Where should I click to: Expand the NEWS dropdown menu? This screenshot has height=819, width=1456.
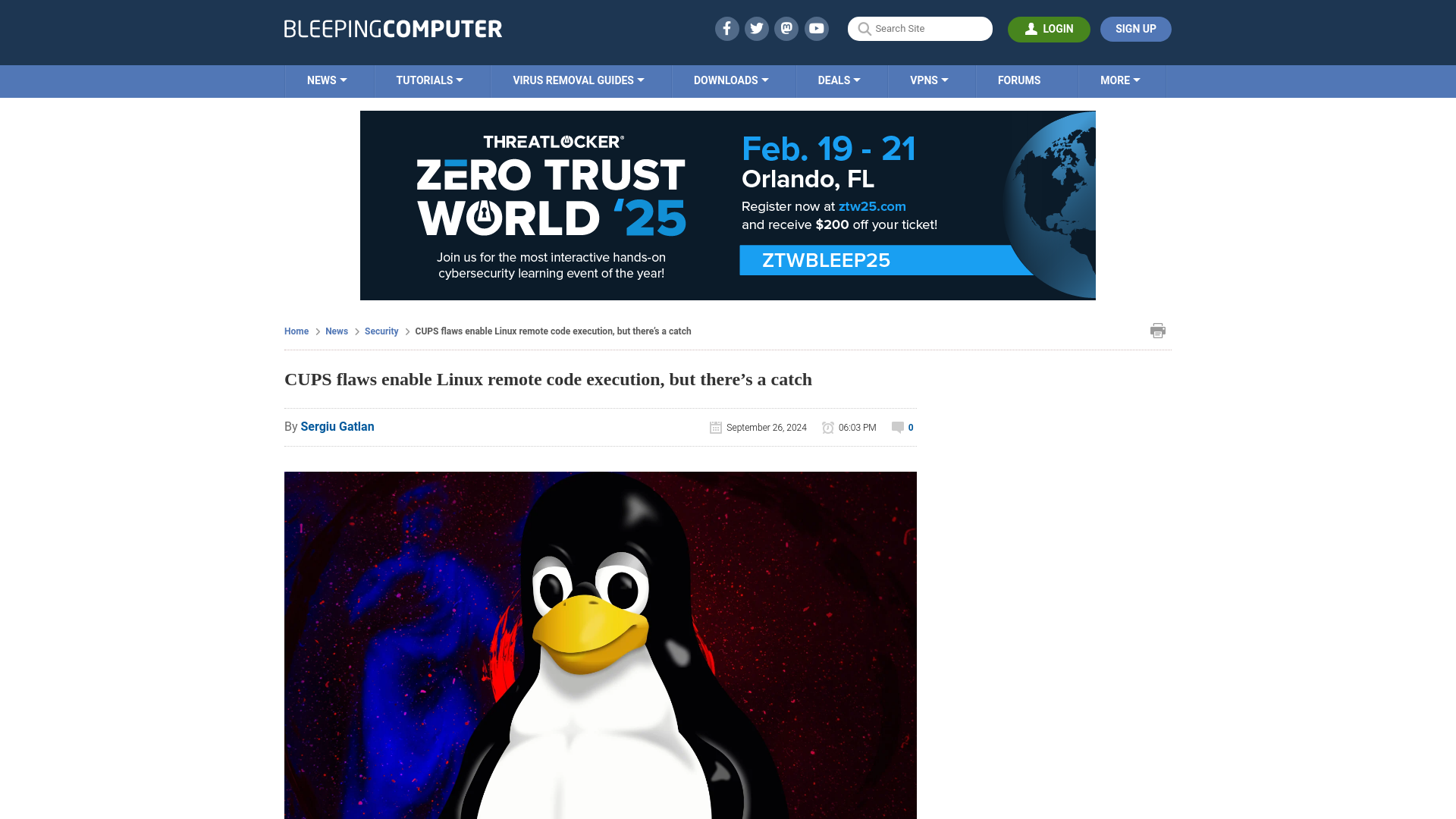click(327, 80)
